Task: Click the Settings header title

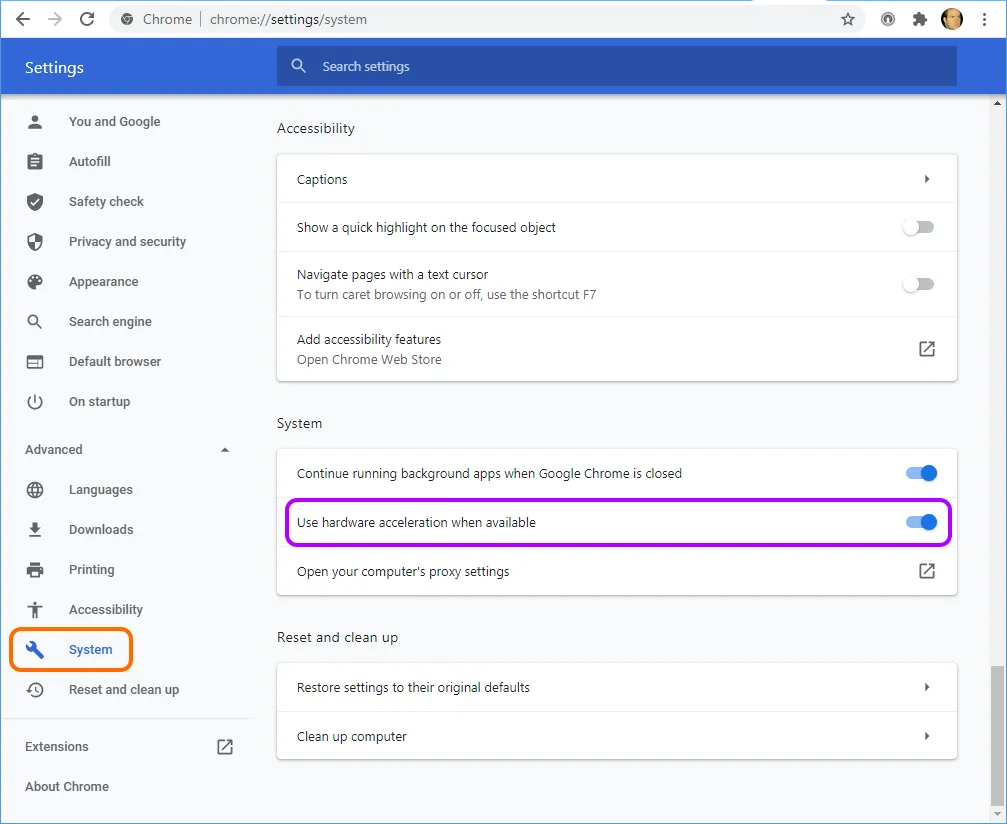Action: (x=54, y=67)
